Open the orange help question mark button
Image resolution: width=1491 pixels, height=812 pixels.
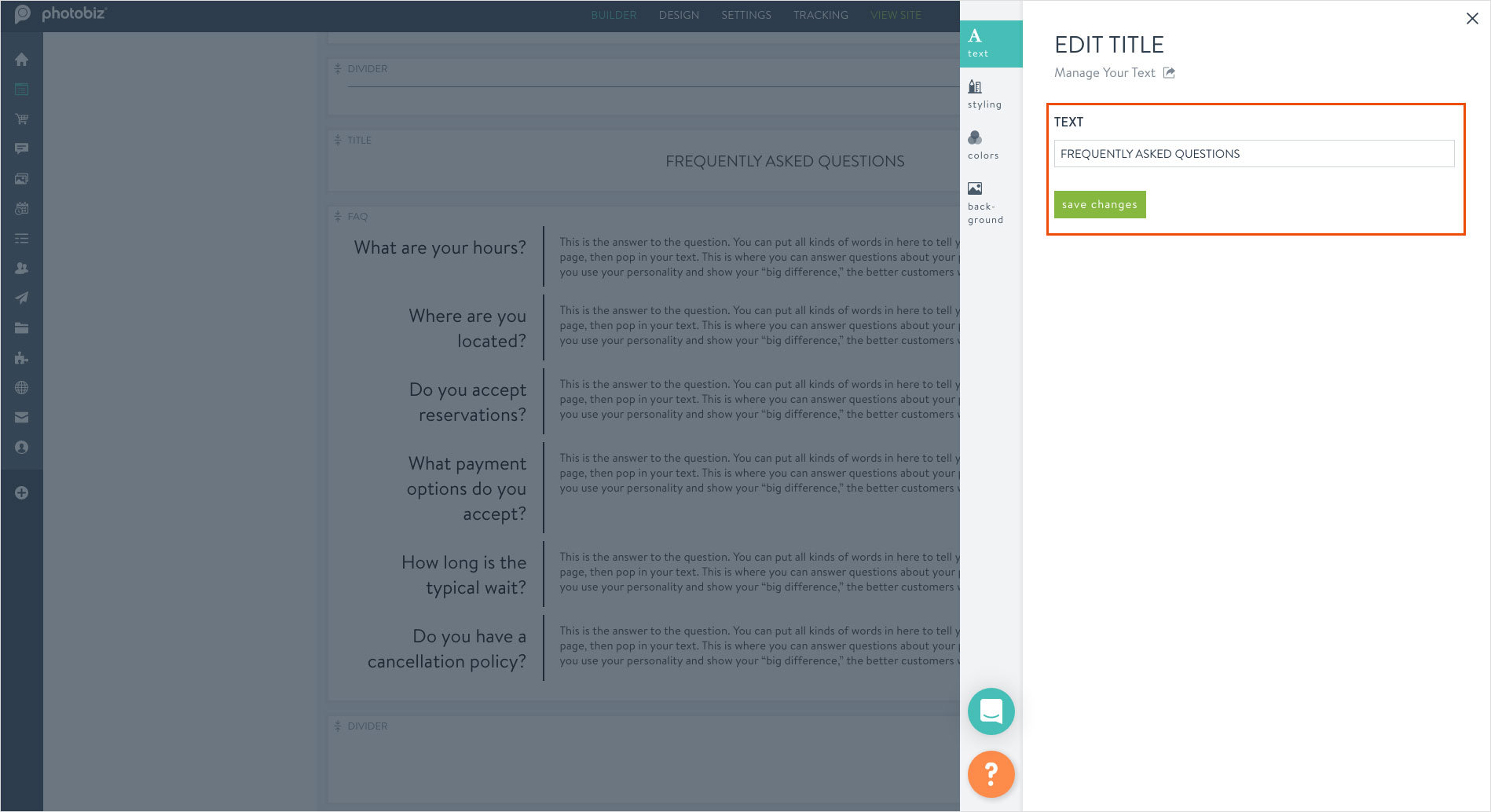click(991, 774)
